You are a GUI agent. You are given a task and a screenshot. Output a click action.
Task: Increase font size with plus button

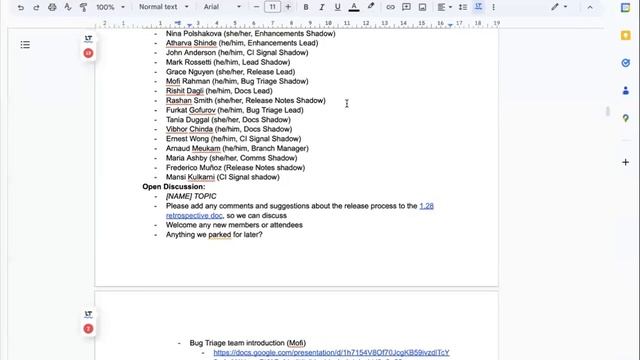288,7
